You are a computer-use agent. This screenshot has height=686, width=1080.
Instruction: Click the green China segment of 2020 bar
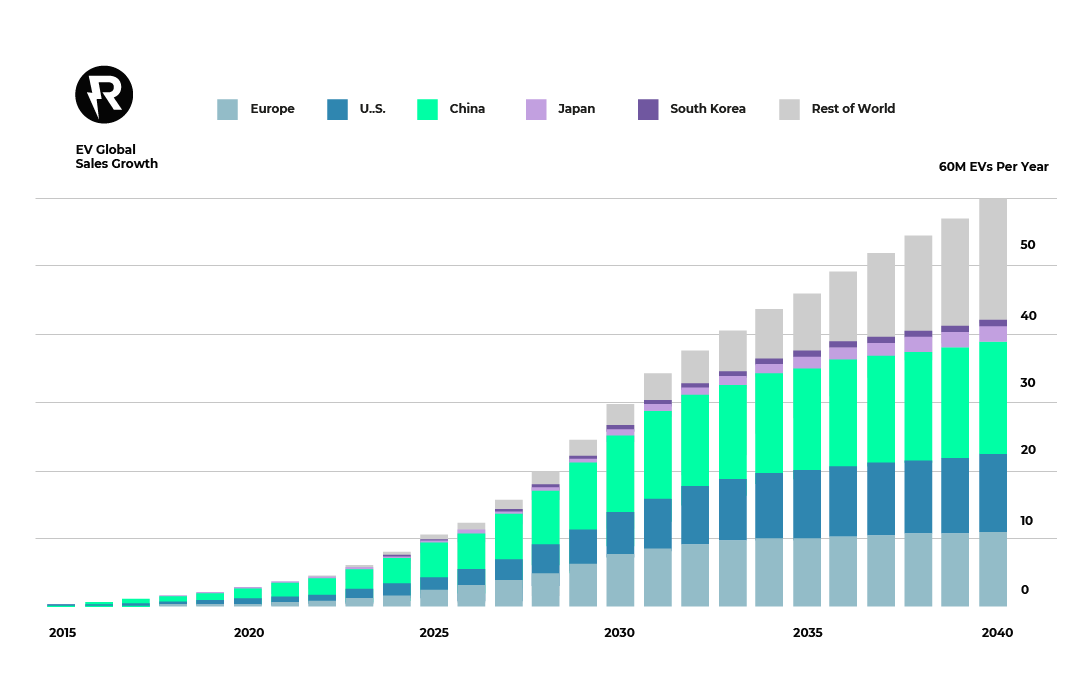tap(248, 593)
